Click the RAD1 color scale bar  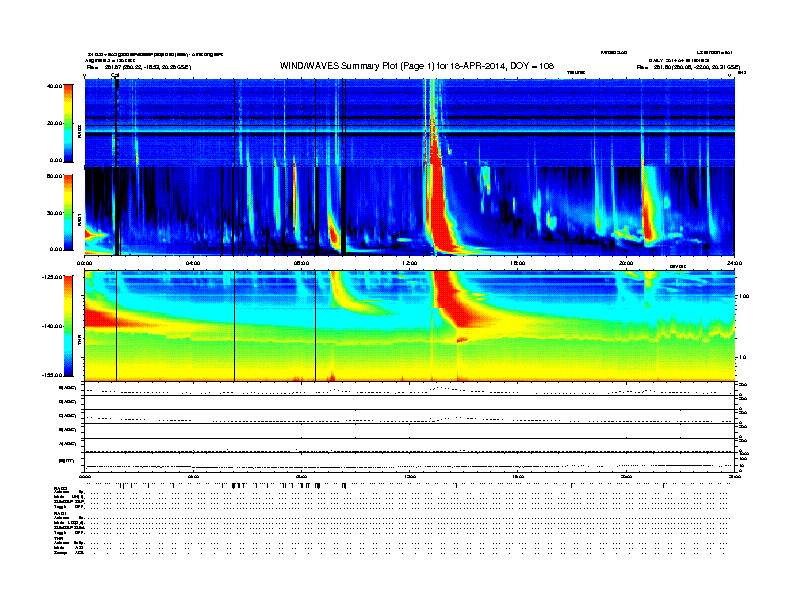(x=68, y=213)
